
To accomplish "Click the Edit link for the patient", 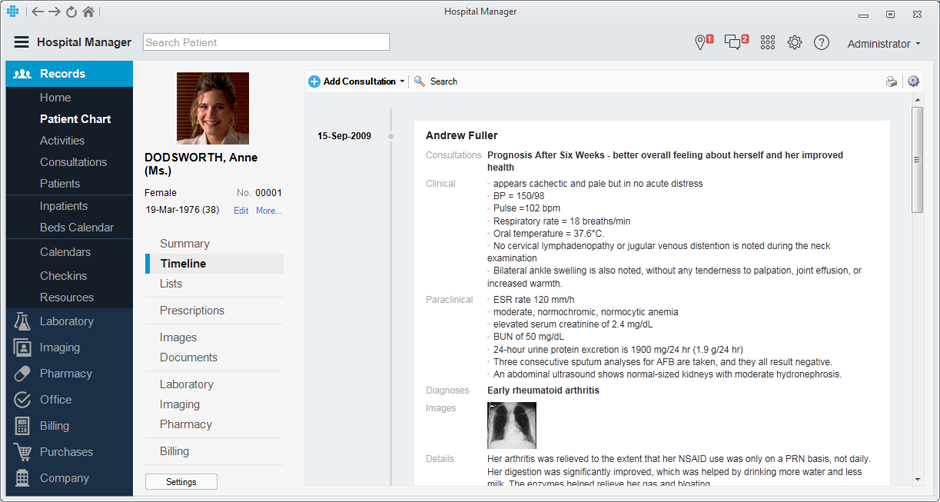I will [241, 211].
